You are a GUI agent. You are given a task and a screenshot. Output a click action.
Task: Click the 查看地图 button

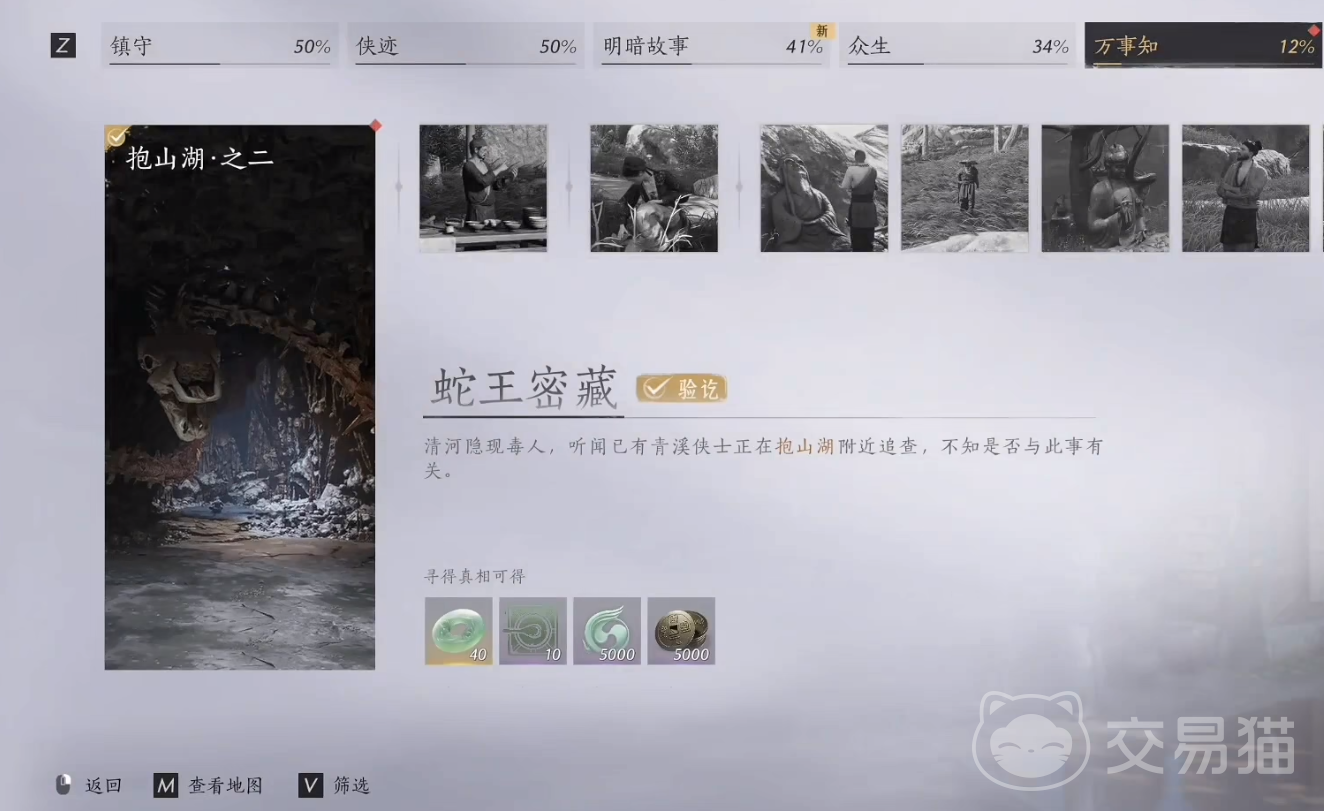[225, 785]
